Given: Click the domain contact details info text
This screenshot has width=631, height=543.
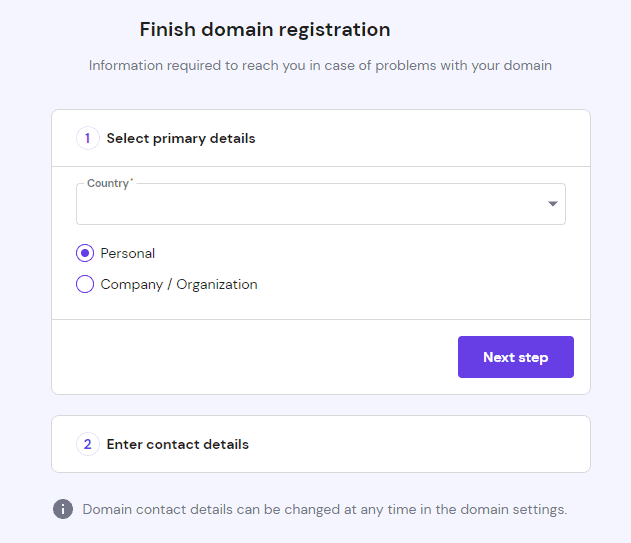Looking at the screenshot, I should click(x=324, y=510).
